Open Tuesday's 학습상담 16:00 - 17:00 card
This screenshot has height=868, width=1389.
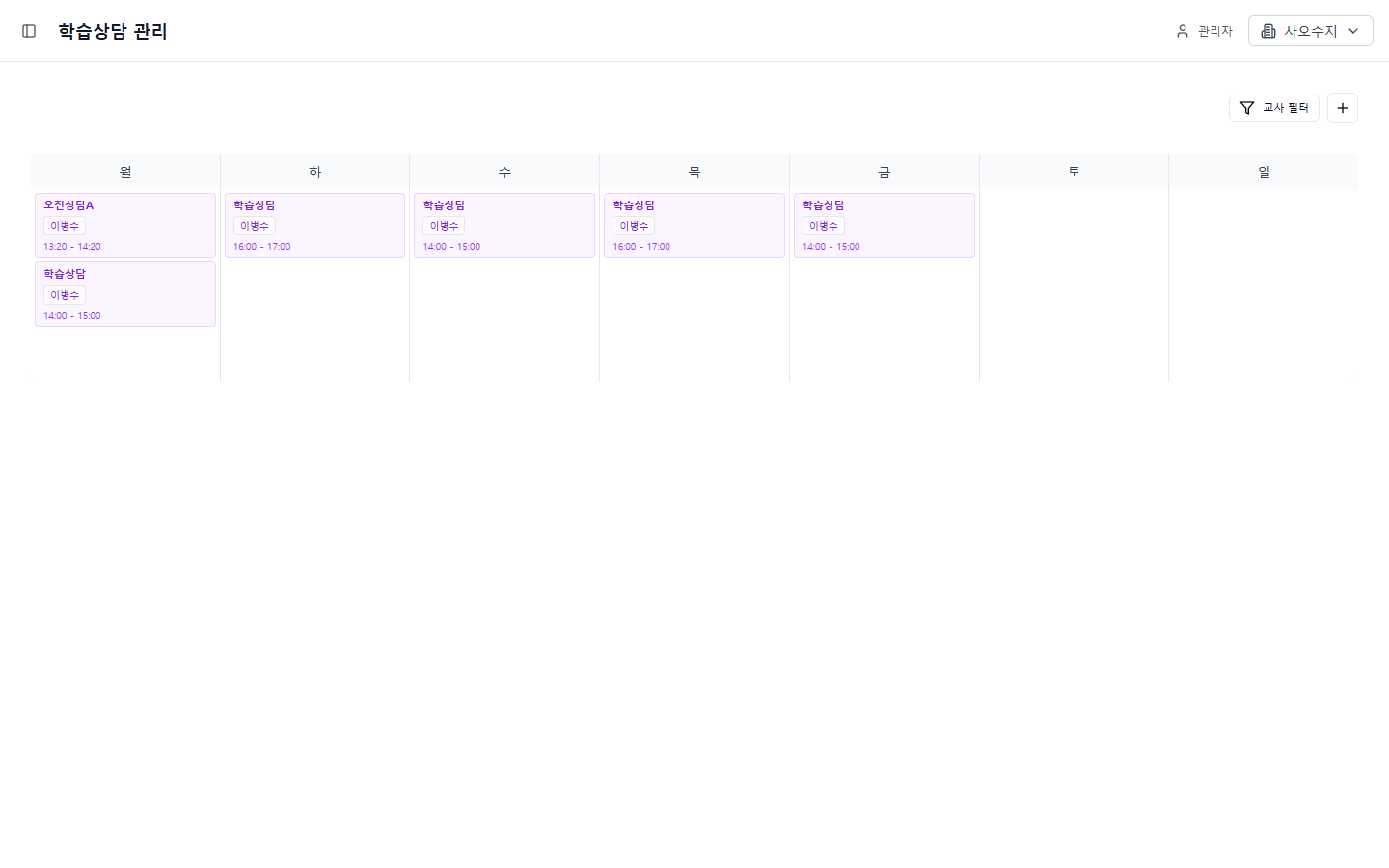(314, 225)
